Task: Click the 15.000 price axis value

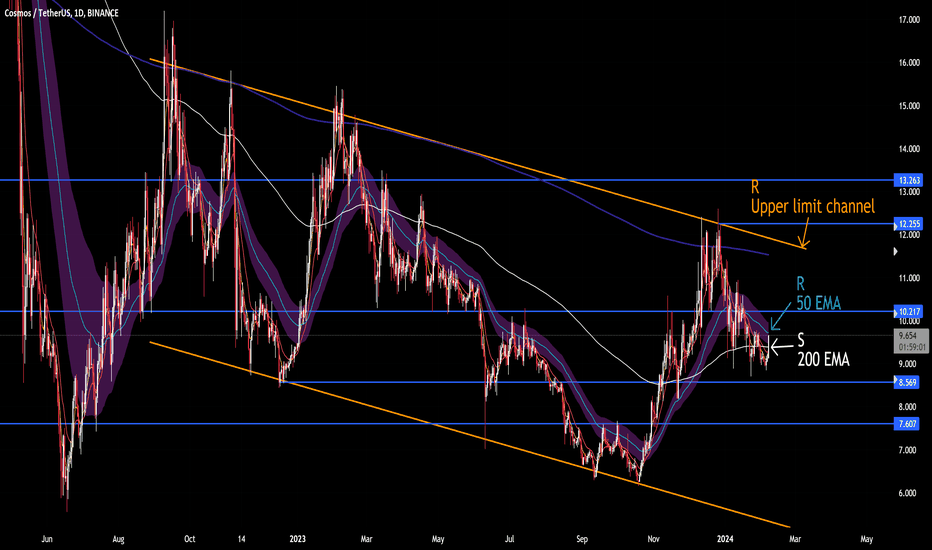Action: (x=909, y=106)
